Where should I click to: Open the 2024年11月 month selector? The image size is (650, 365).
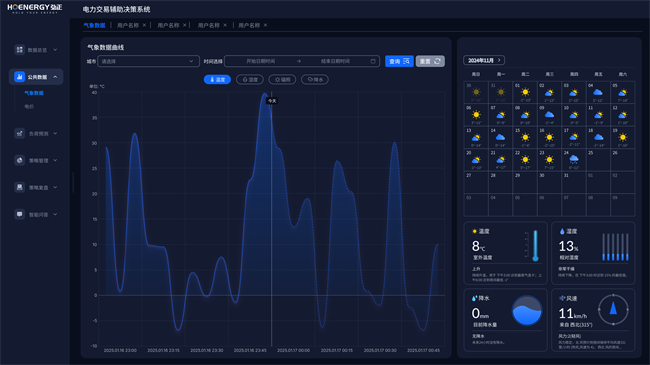point(483,60)
